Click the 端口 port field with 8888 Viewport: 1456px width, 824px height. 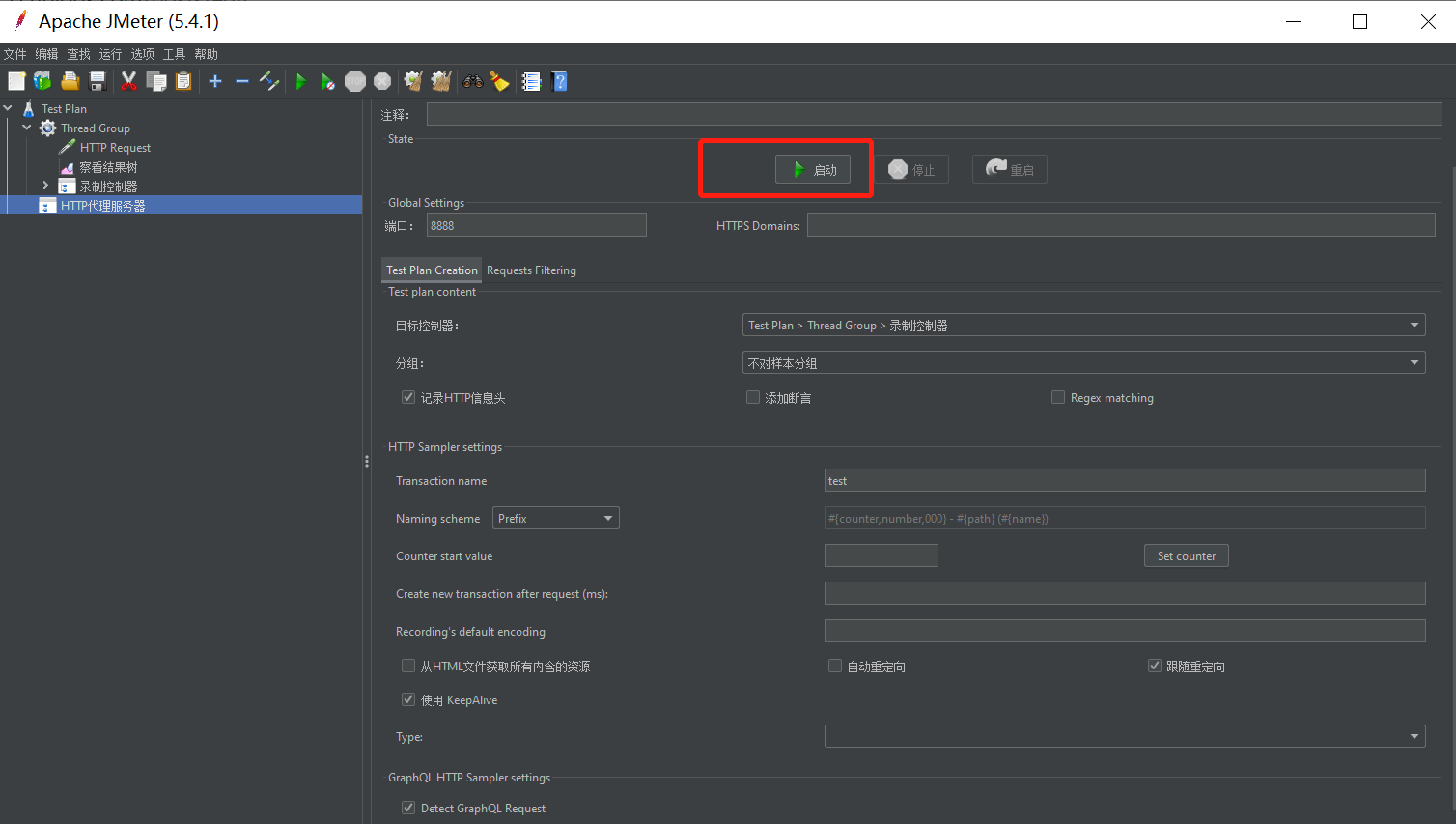pos(537,225)
